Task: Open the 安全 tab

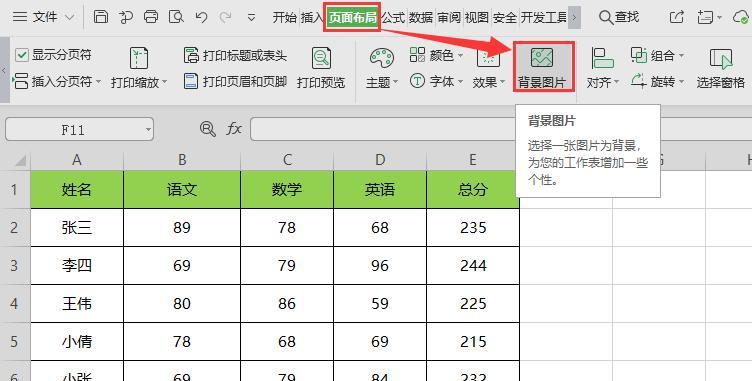Action: click(x=505, y=18)
